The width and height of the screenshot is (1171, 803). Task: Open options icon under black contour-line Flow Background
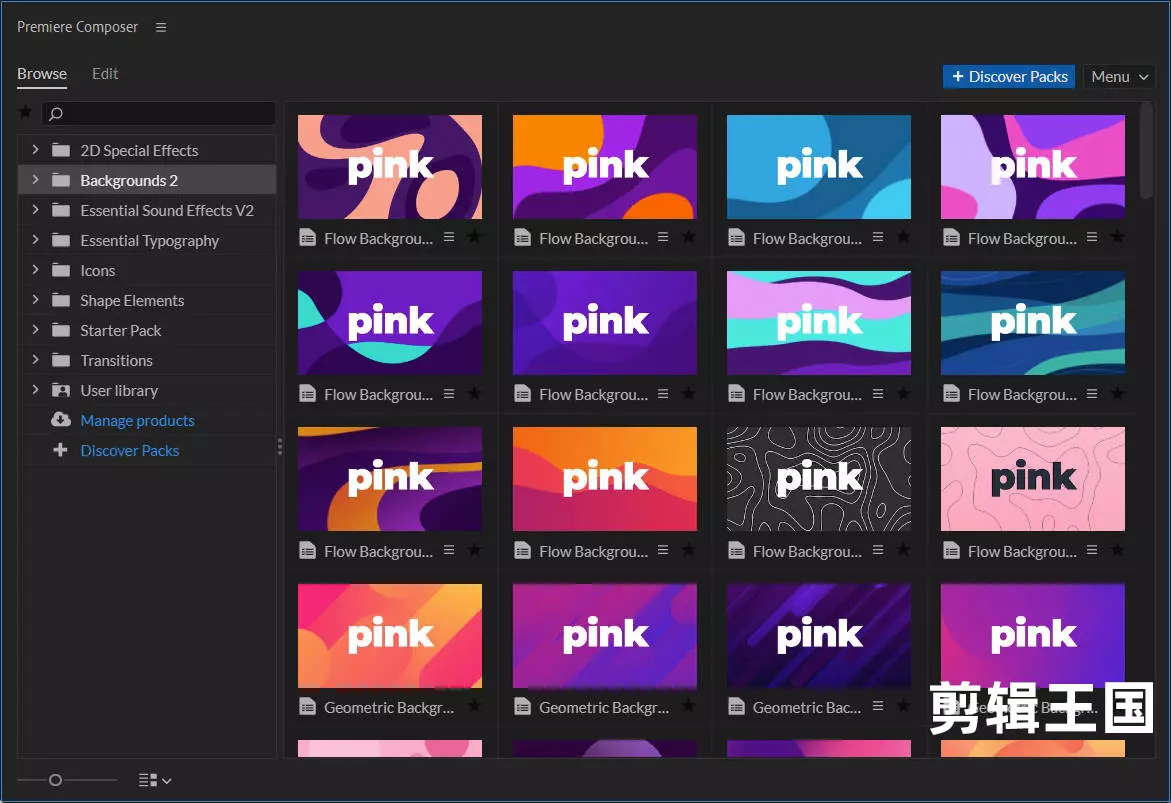(x=878, y=550)
